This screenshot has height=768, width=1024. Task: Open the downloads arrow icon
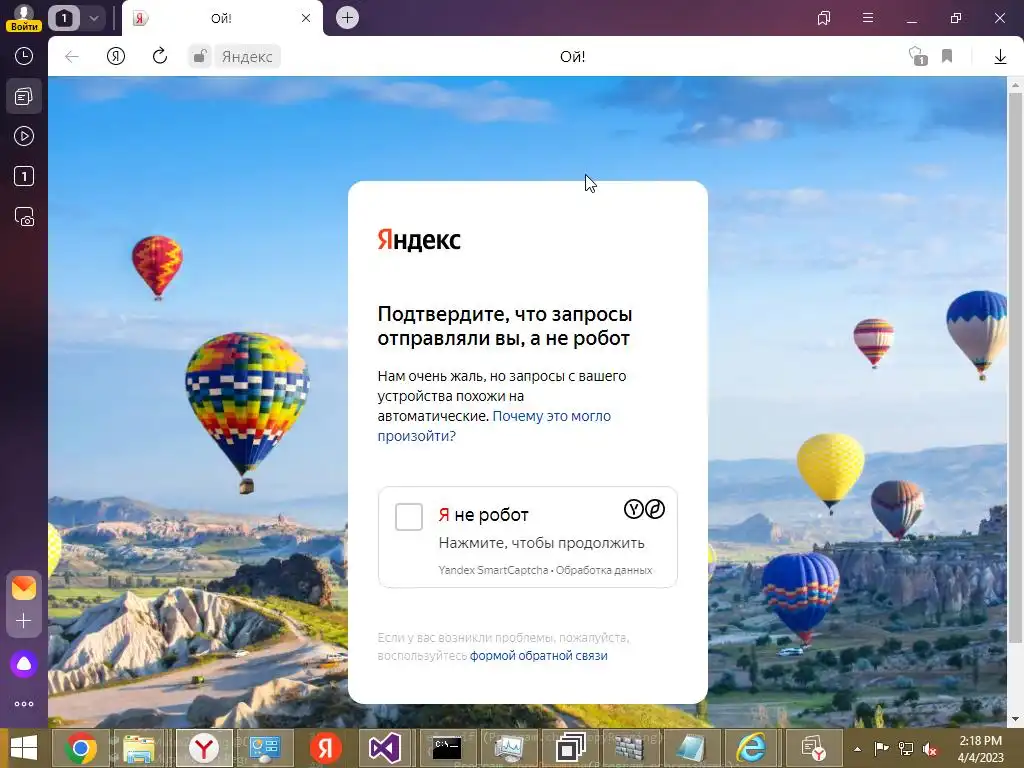tap(1000, 57)
